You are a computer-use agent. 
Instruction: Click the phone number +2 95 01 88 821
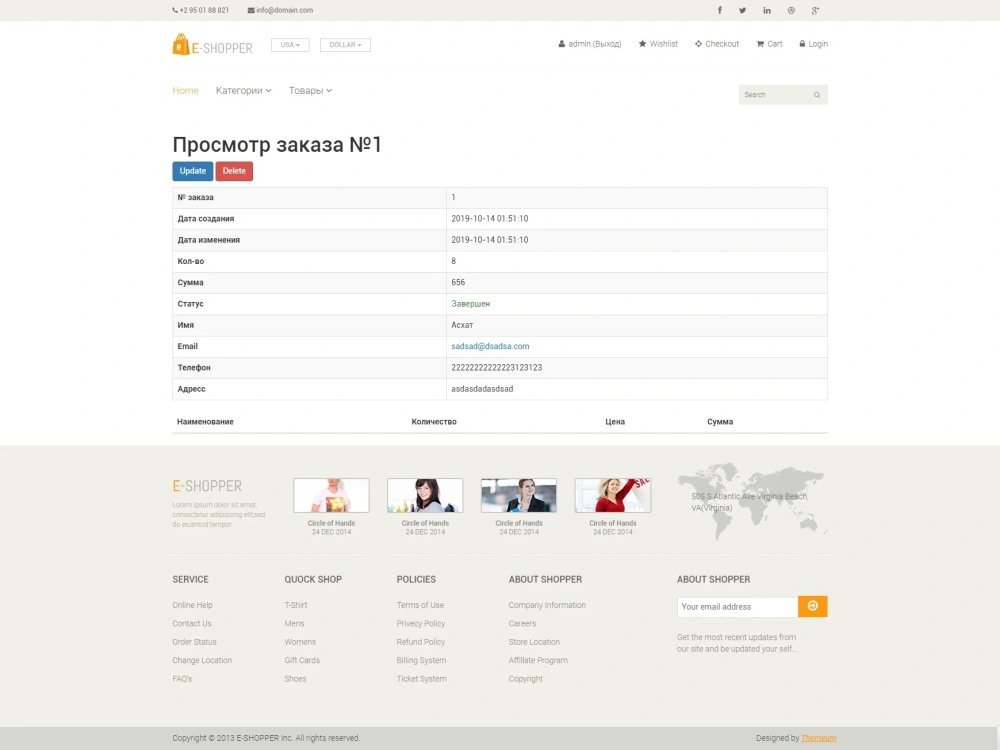coord(200,10)
